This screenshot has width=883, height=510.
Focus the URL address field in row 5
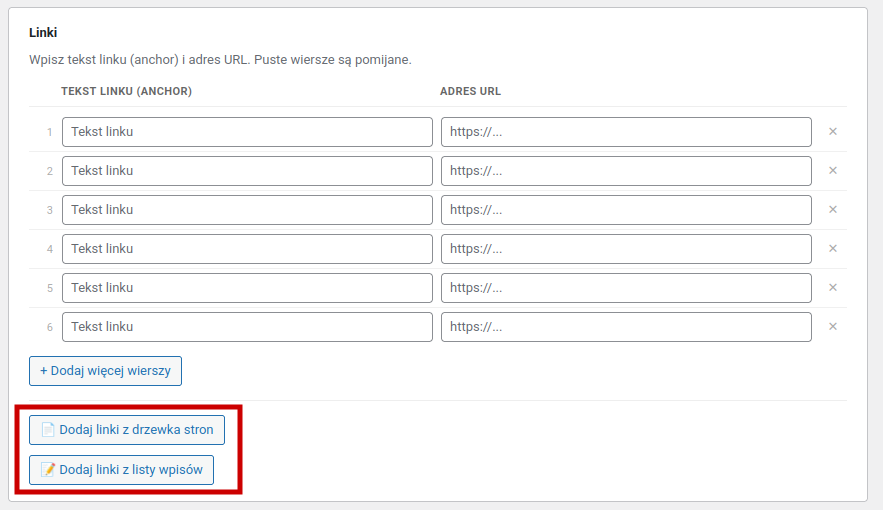click(x=626, y=288)
